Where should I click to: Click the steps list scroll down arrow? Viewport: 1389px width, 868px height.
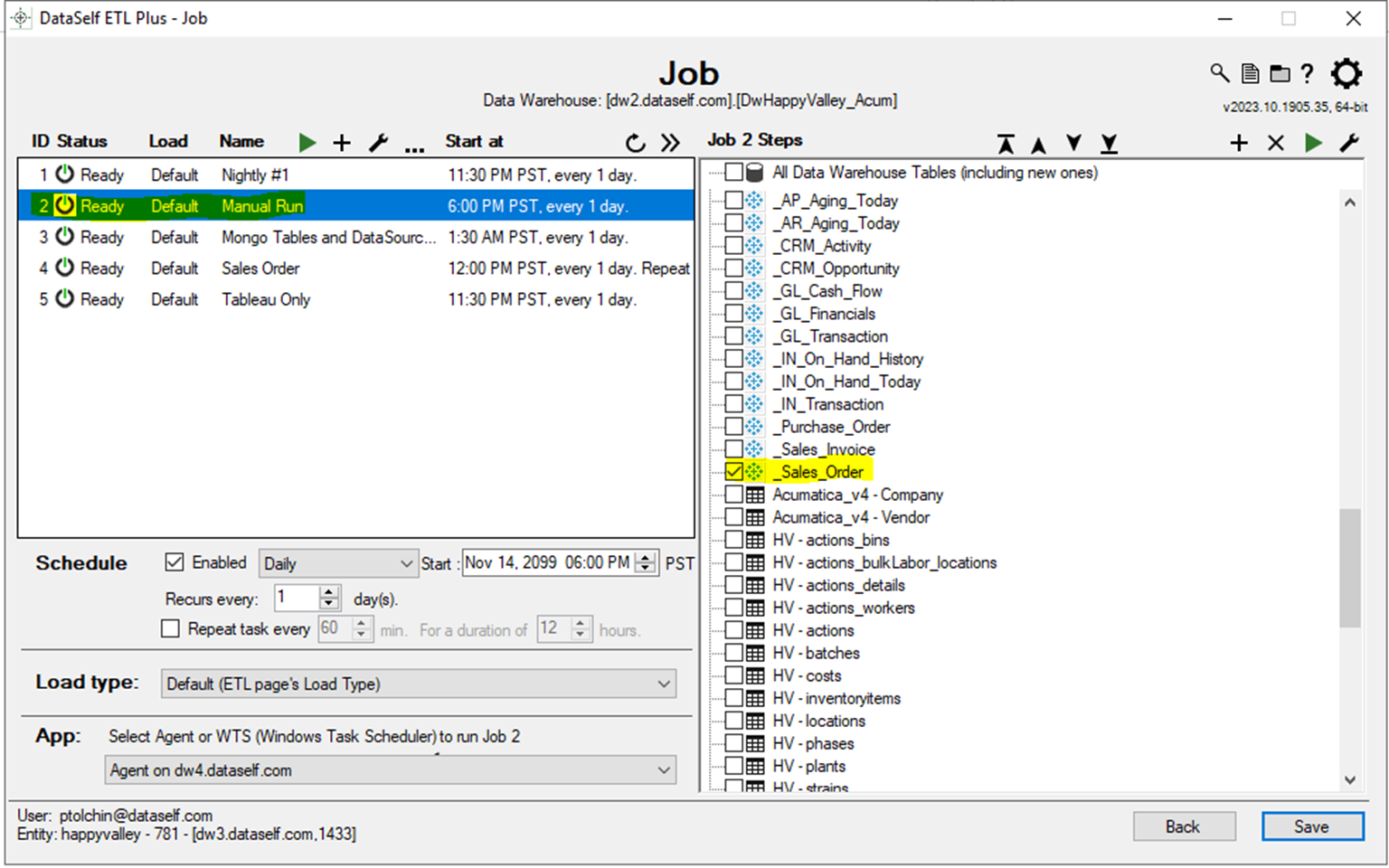1349,779
